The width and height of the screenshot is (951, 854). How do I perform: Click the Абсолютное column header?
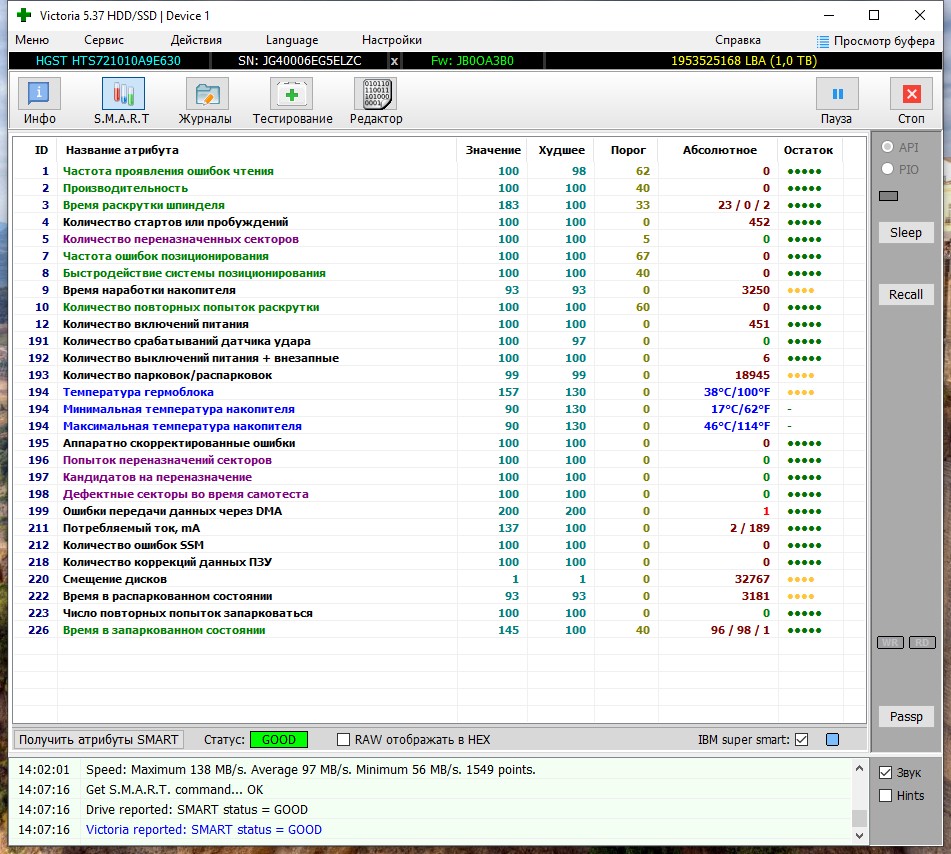point(719,150)
